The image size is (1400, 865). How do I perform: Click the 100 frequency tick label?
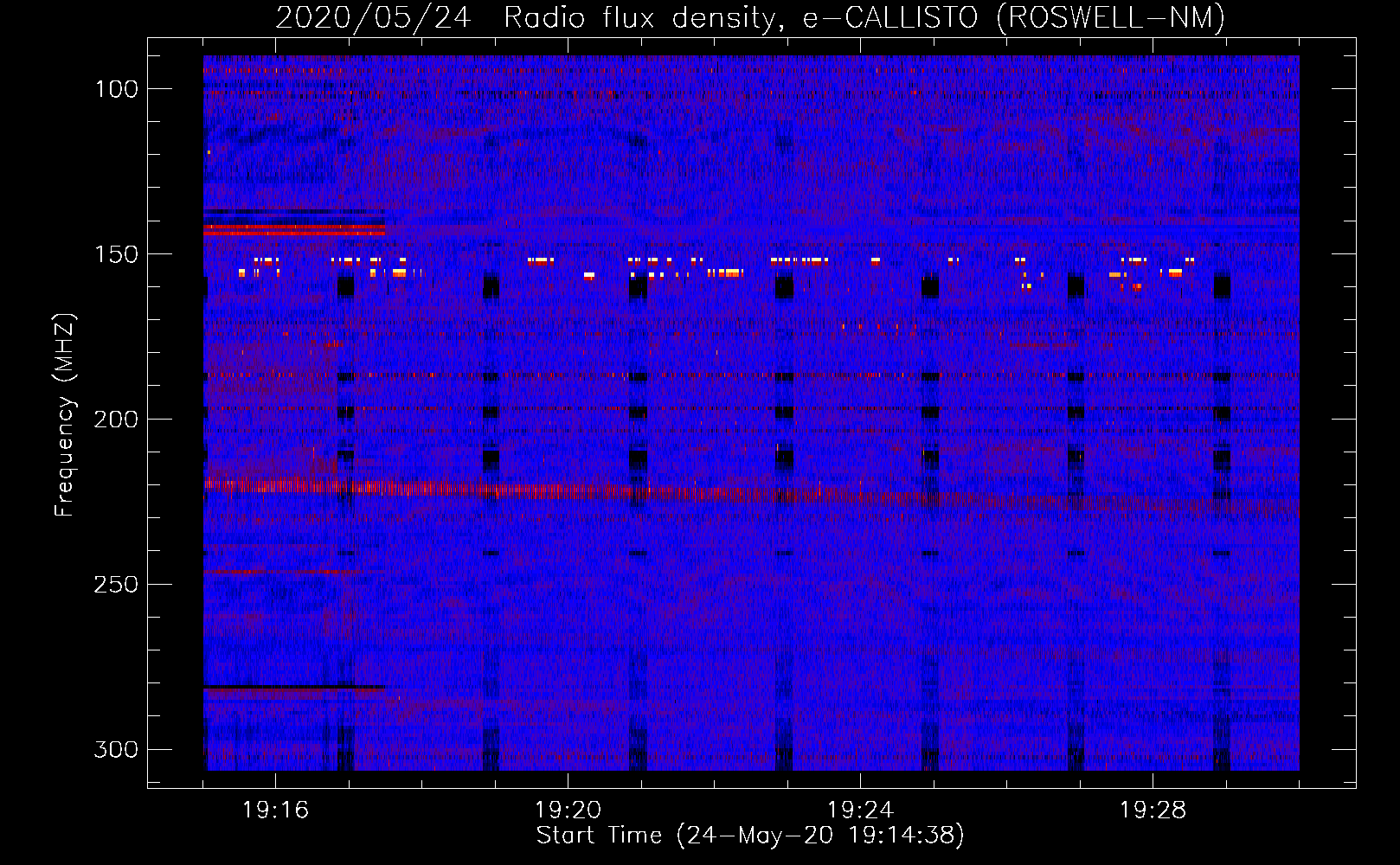pos(116,89)
